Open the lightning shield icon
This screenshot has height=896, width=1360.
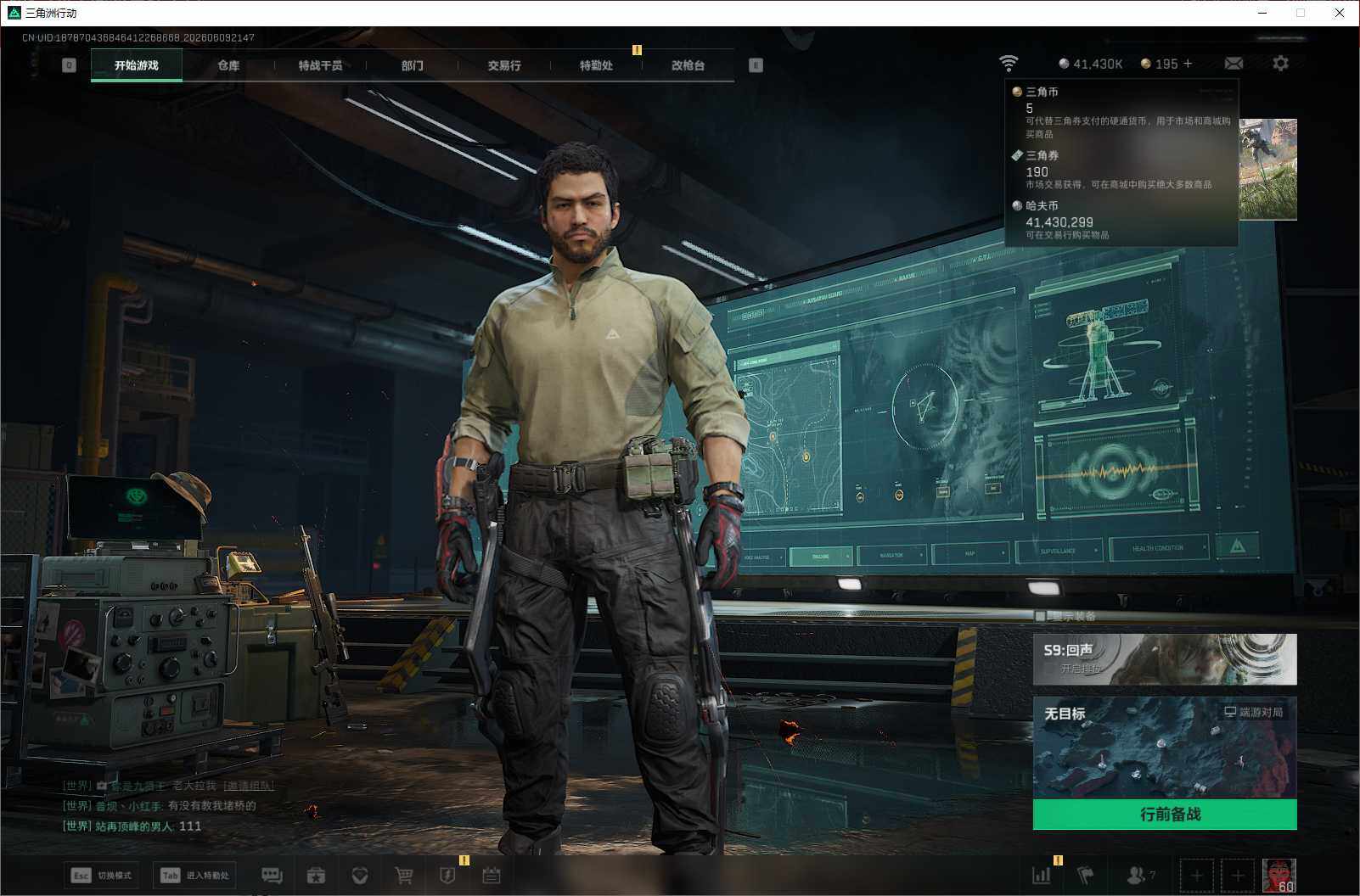[447, 876]
